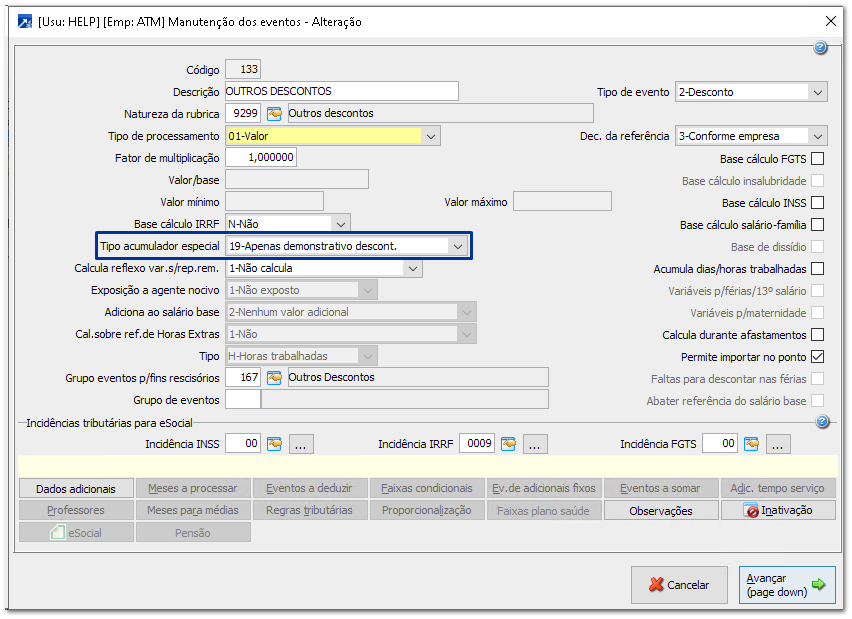Open help icon at top right corner

click(x=820, y=48)
